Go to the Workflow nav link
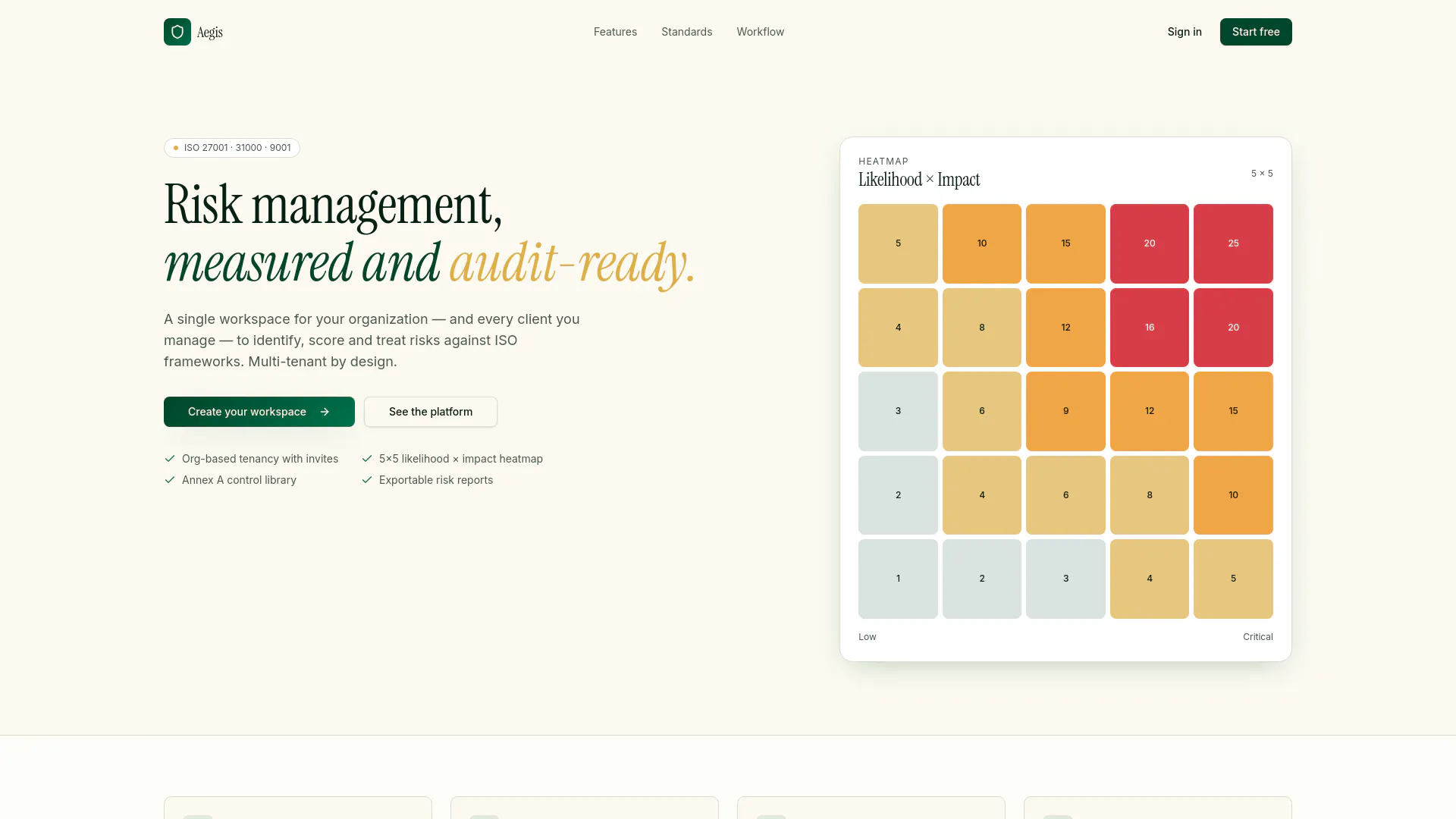This screenshot has width=1456, height=819. [x=760, y=32]
